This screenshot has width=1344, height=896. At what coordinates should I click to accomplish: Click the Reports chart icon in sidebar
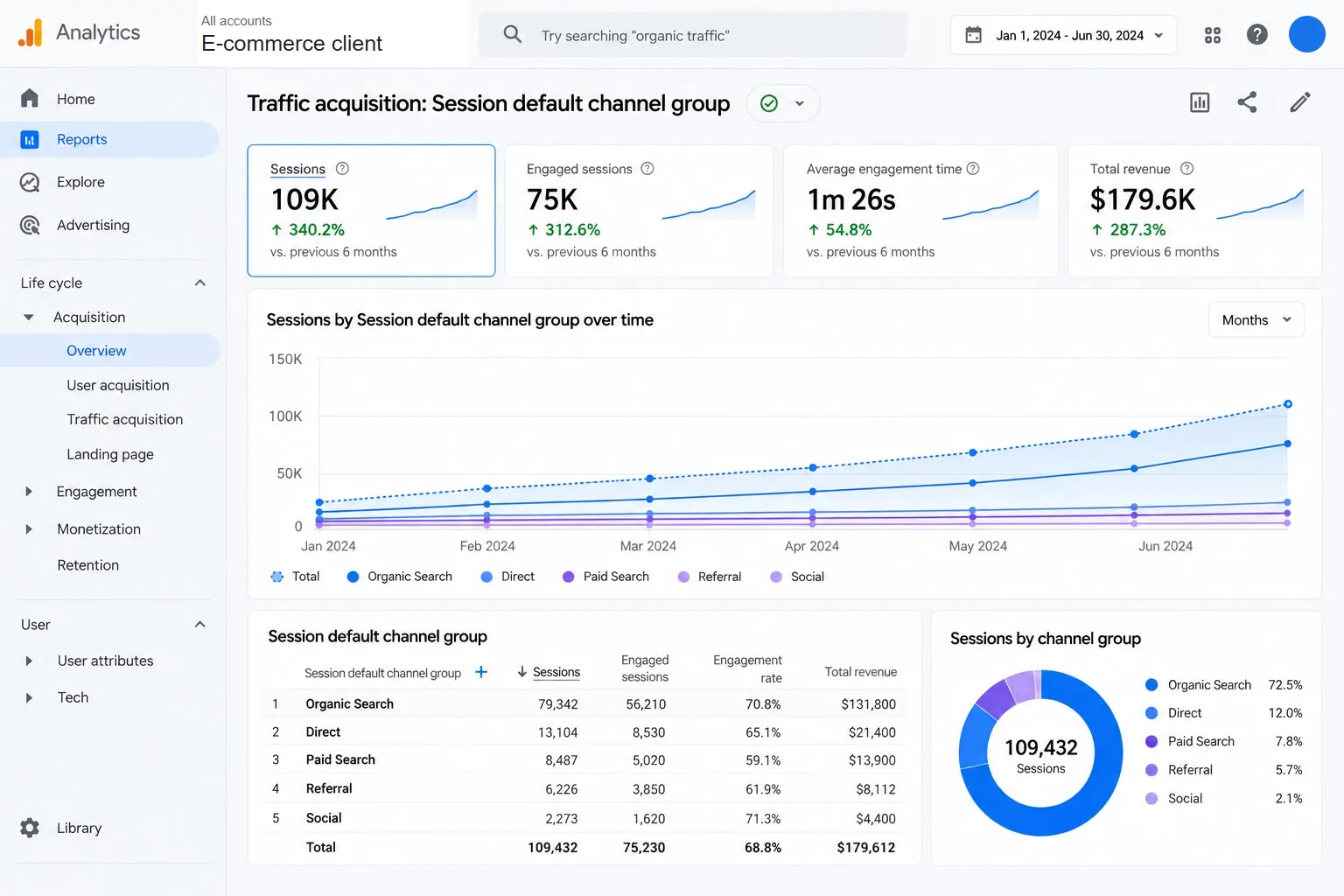pyautogui.click(x=30, y=139)
